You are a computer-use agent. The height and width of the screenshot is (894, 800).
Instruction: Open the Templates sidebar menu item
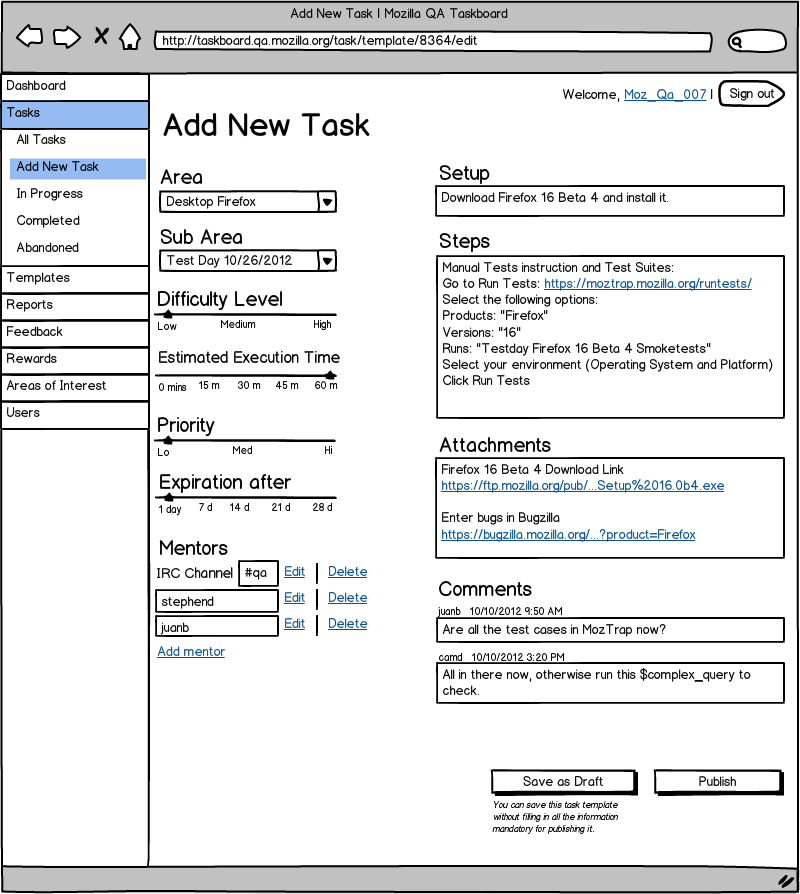(x=75, y=278)
